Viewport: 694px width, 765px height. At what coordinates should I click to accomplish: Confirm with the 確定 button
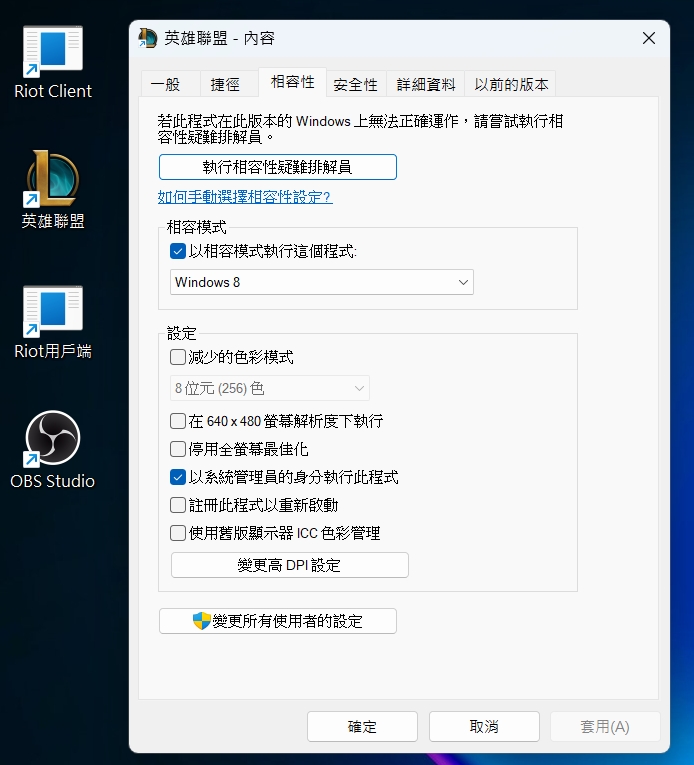pyautogui.click(x=362, y=726)
